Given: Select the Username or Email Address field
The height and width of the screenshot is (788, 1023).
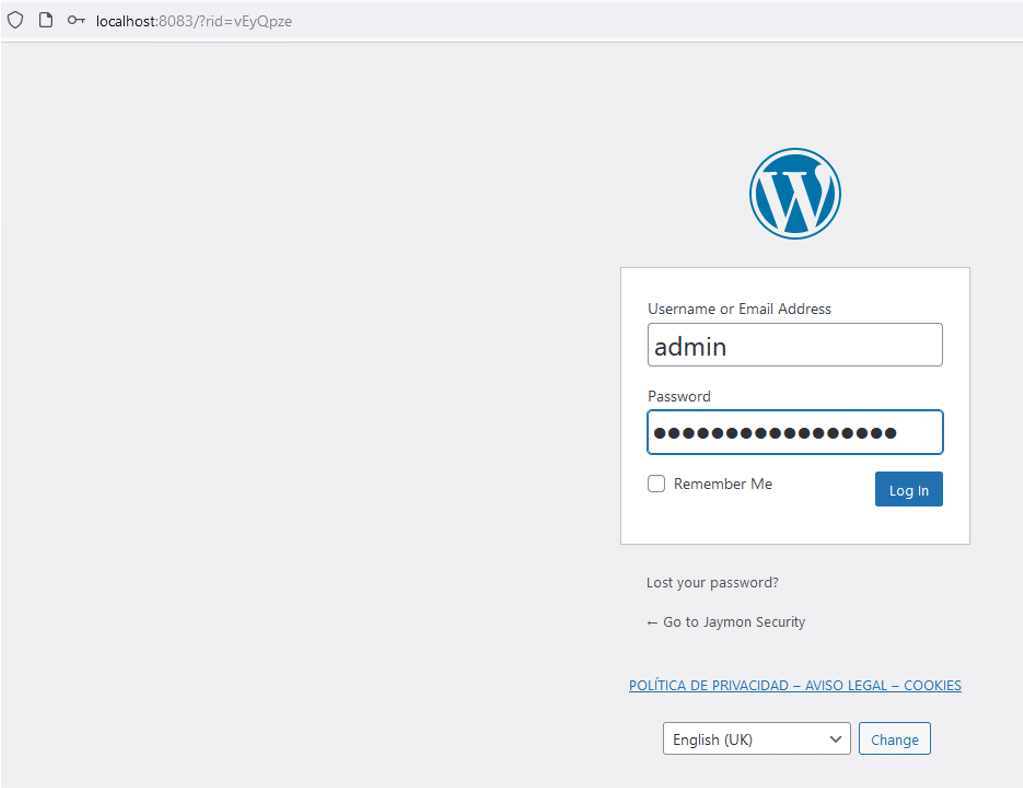Looking at the screenshot, I should coord(795,344).
